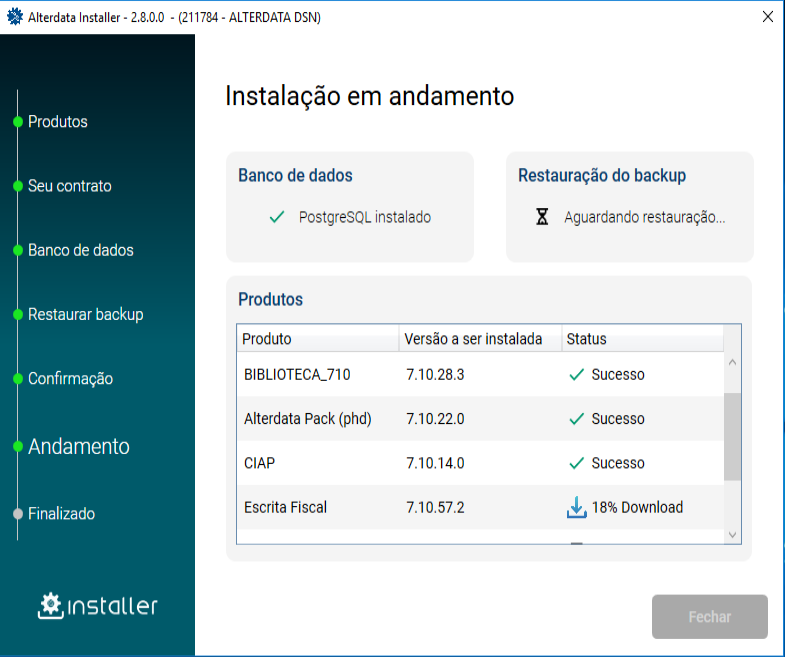
Task: Click the green dot beside Confirmação step
Action: click(x=18, y=379)
